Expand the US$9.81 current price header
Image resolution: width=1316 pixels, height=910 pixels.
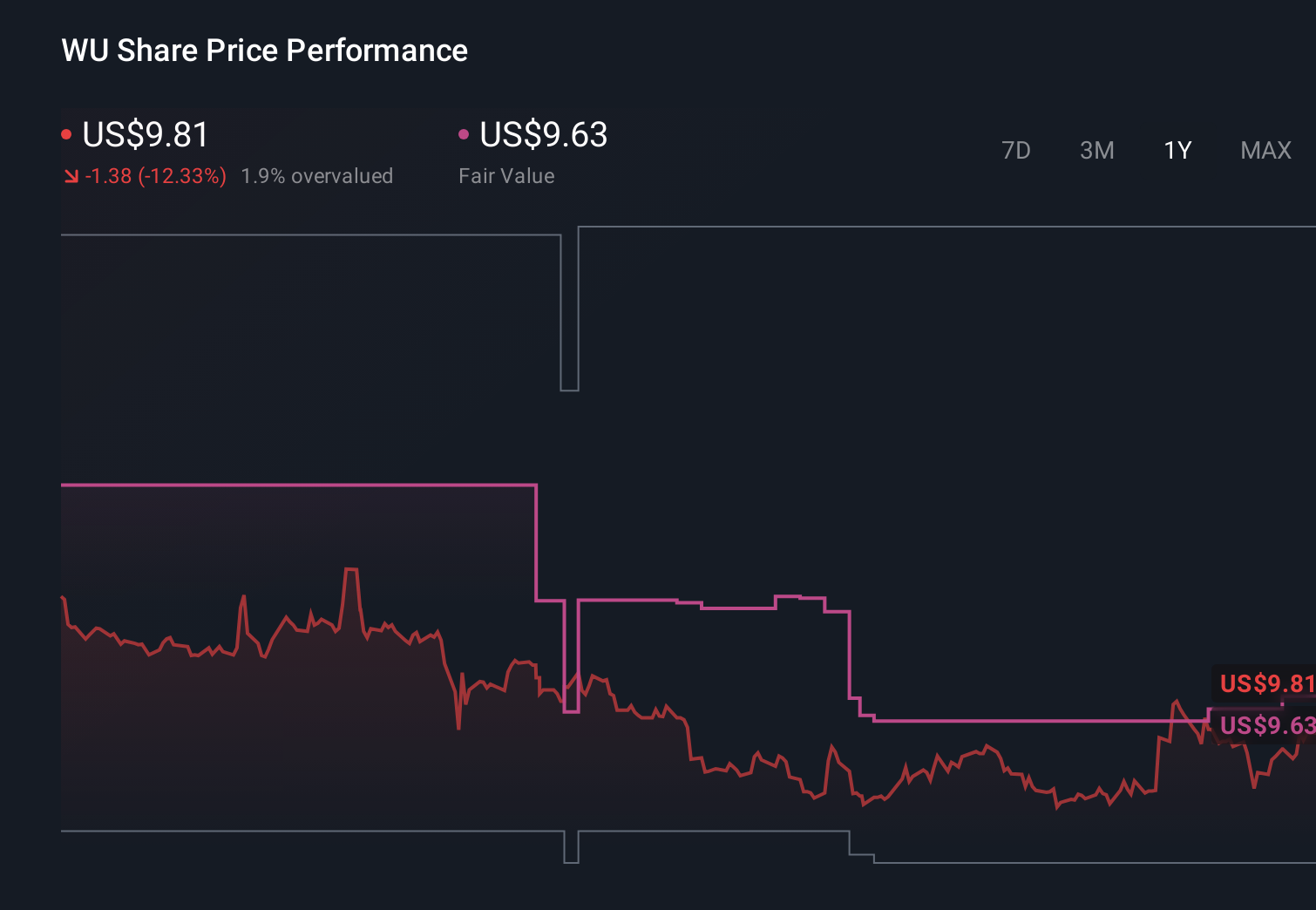[145, 135]
